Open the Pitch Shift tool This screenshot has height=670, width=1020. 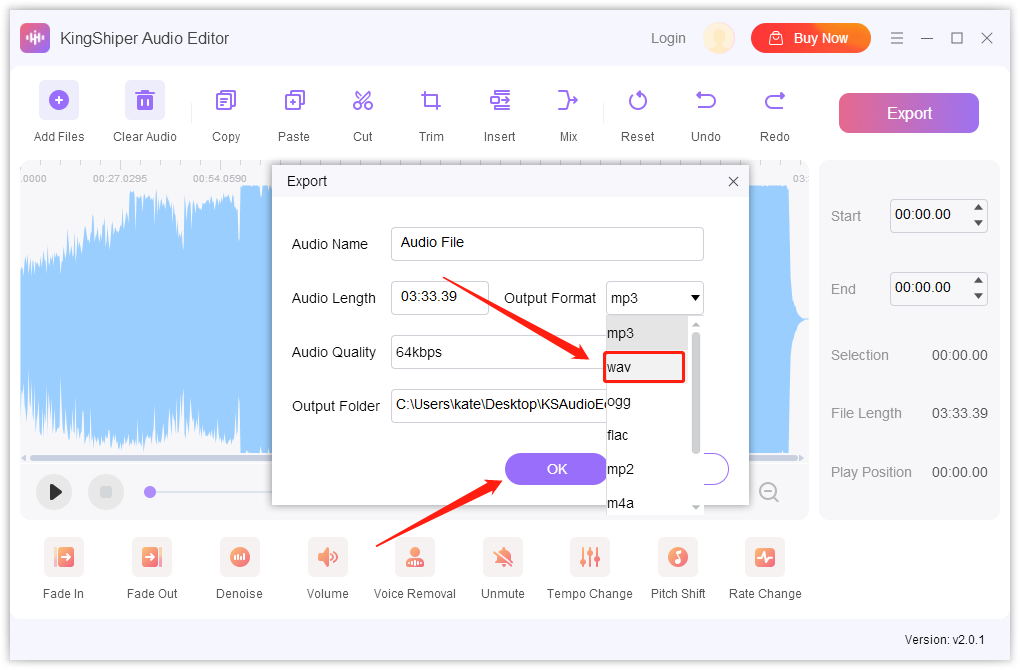pos(678,557)
